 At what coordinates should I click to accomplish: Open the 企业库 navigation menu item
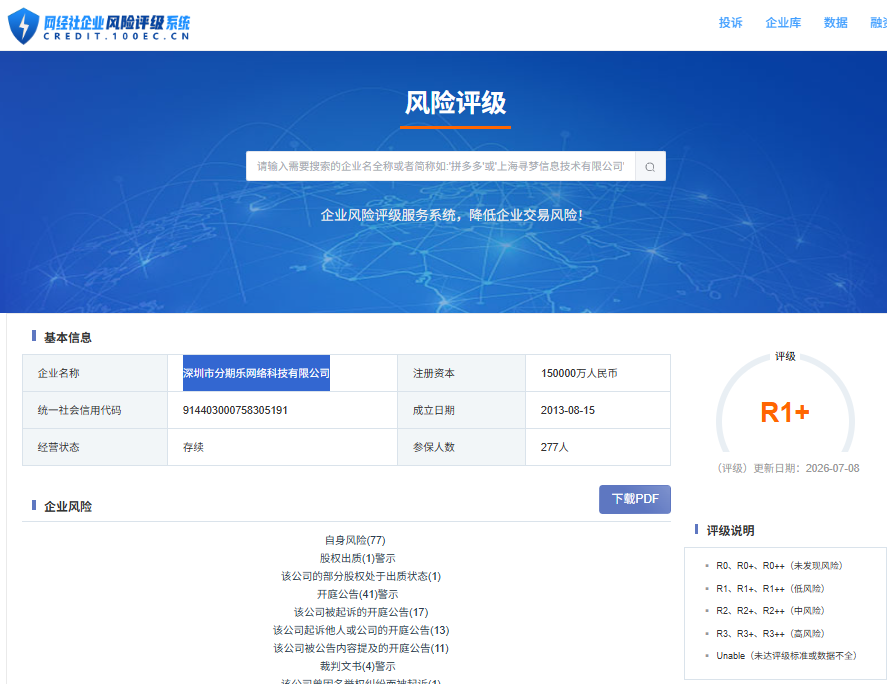(x=783, y=23)
